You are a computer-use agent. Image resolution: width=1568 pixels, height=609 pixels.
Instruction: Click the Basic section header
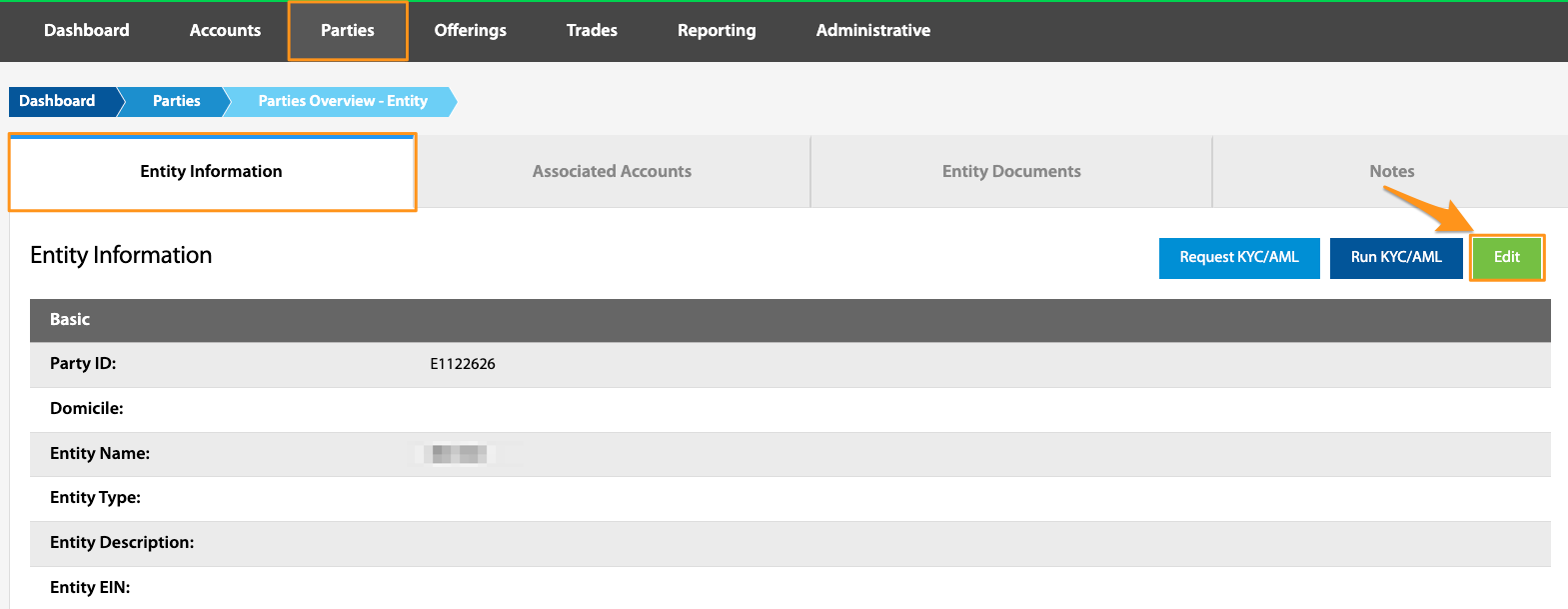(x=790, y=320)
